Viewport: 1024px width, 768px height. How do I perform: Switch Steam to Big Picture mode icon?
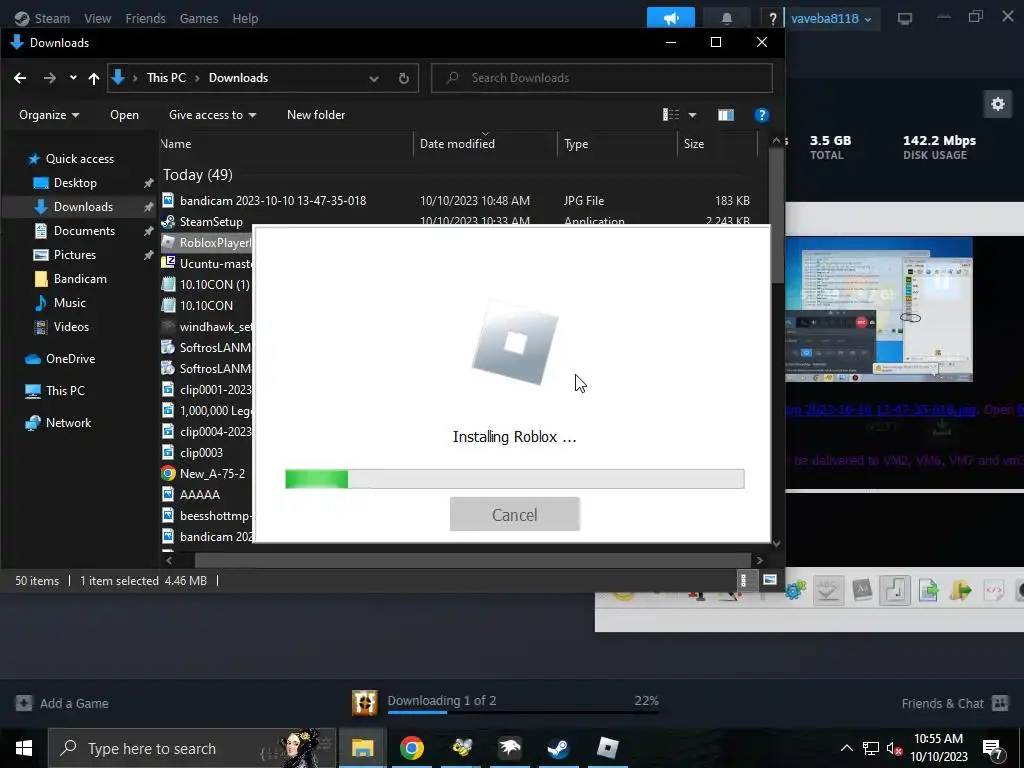[904, 18]
